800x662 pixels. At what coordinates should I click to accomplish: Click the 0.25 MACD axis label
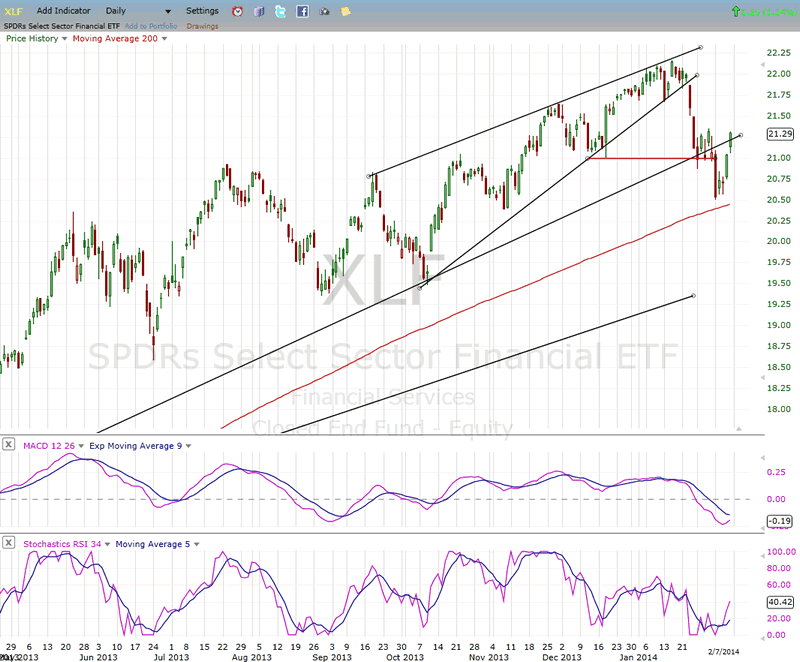pos(776,472)
